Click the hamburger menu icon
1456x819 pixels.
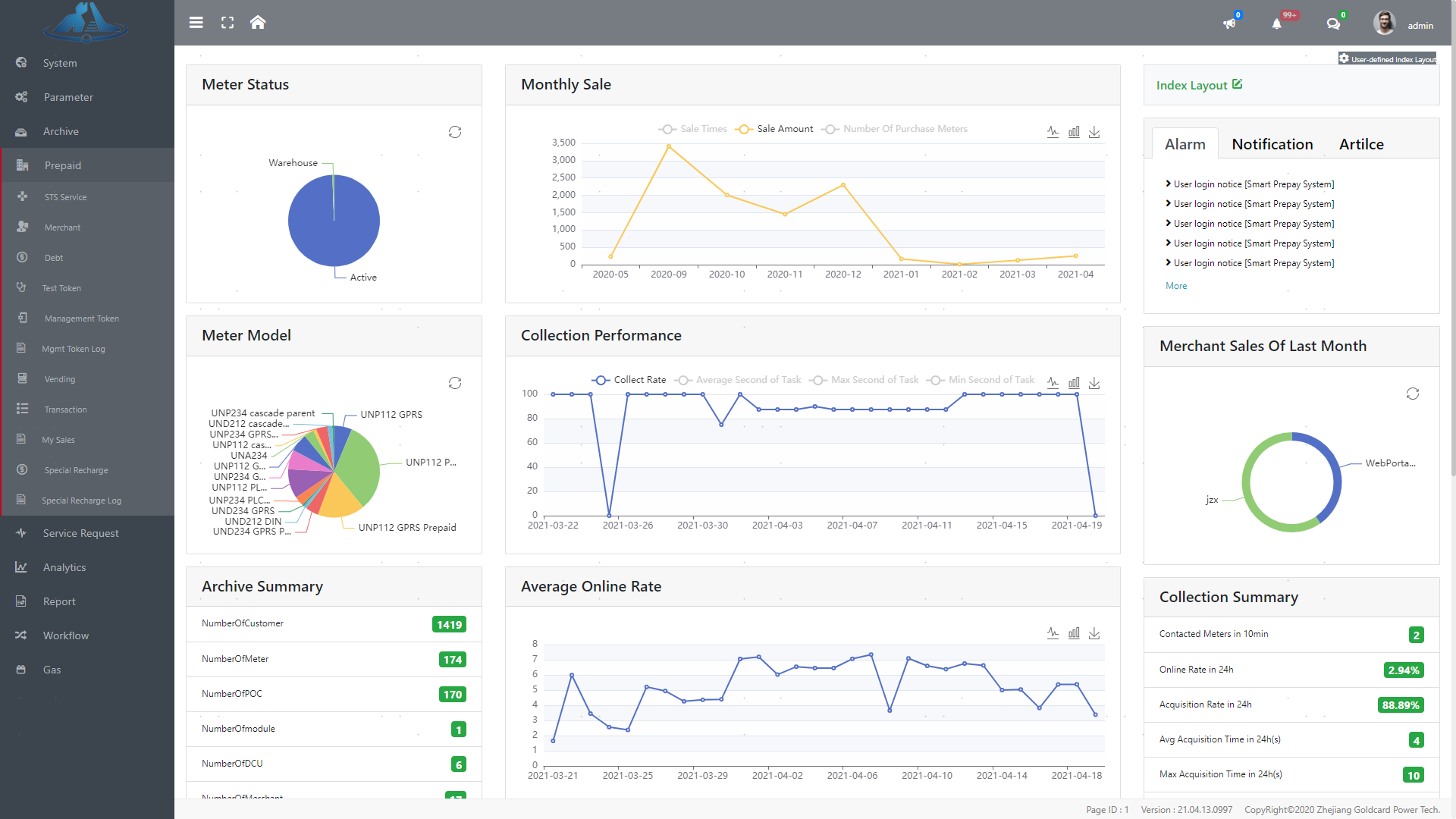point(196,23)
